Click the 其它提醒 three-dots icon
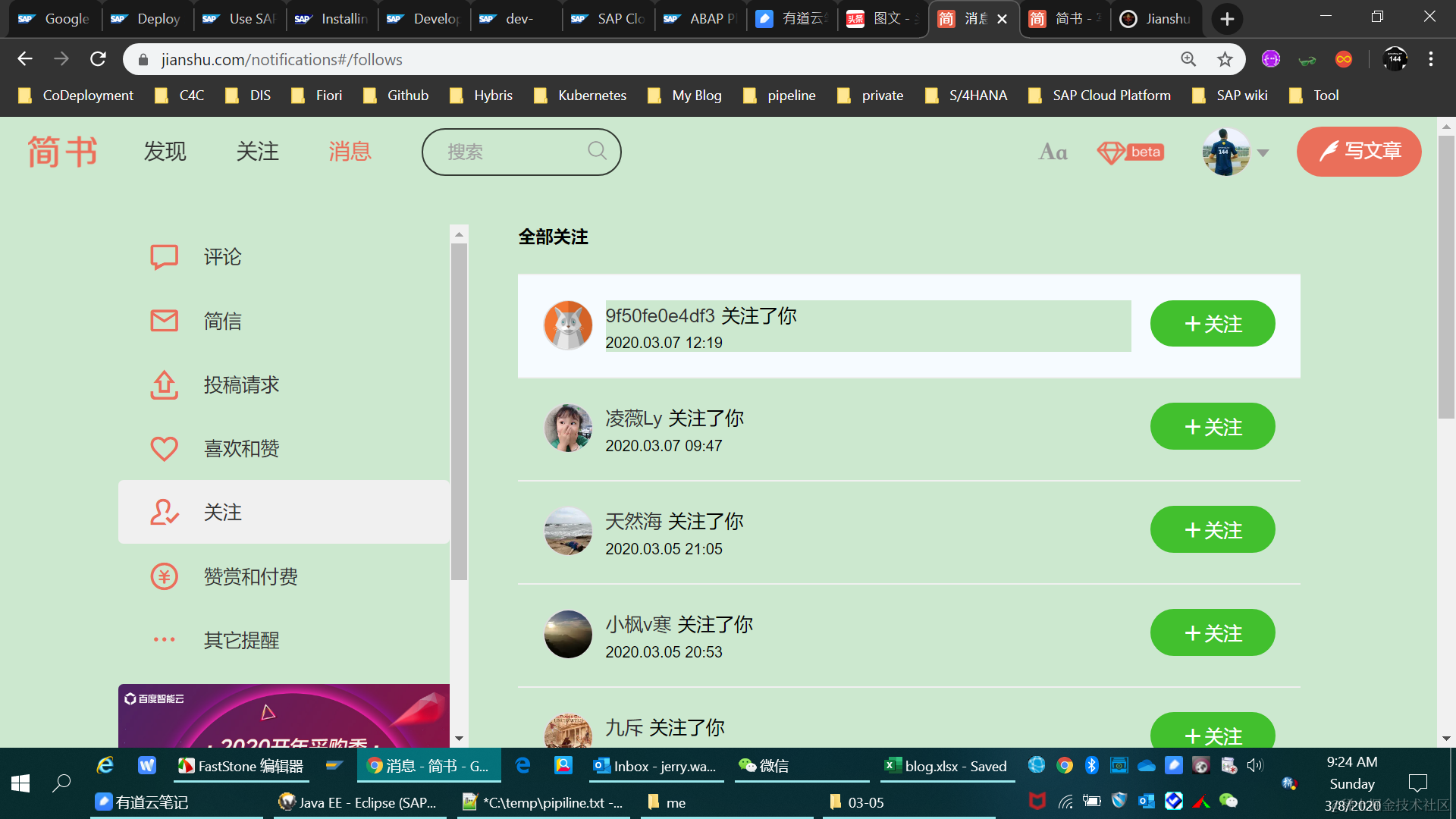Viewport: 1456px width, 819px height. click(164, 640)
